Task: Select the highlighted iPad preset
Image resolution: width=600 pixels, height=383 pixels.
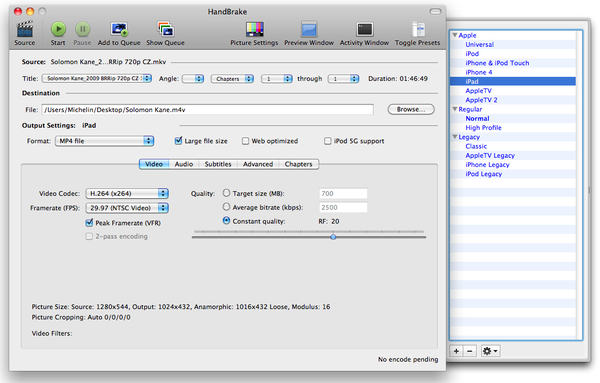Action: click(513, 81)
